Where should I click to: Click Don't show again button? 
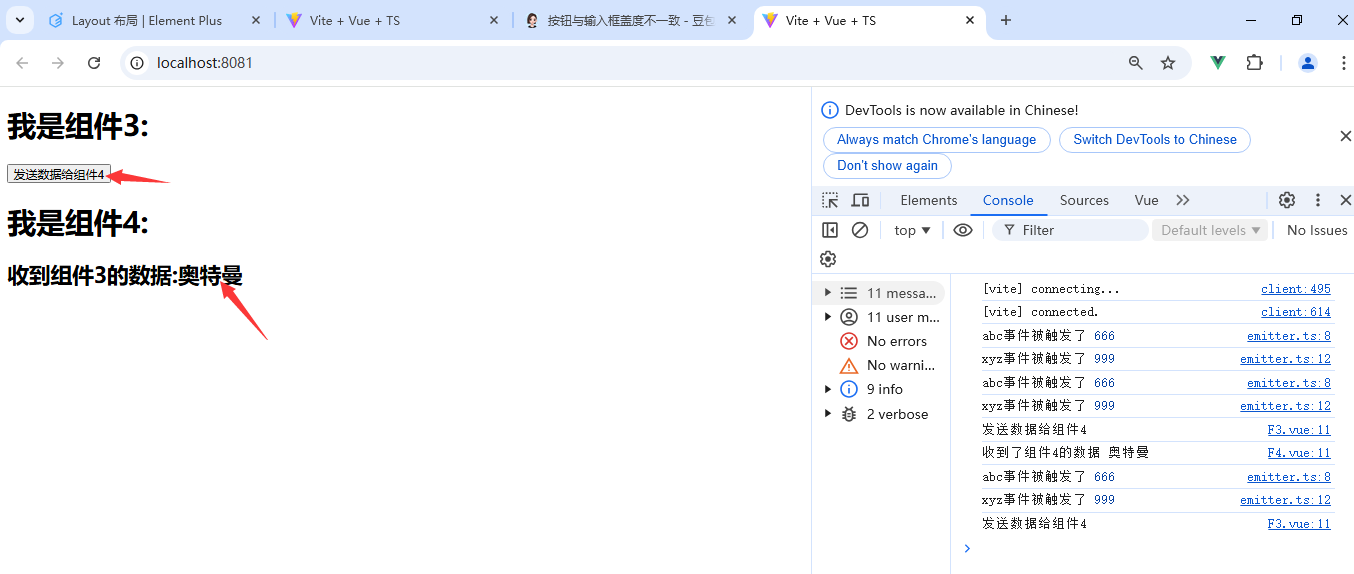(x=887, y=166)
